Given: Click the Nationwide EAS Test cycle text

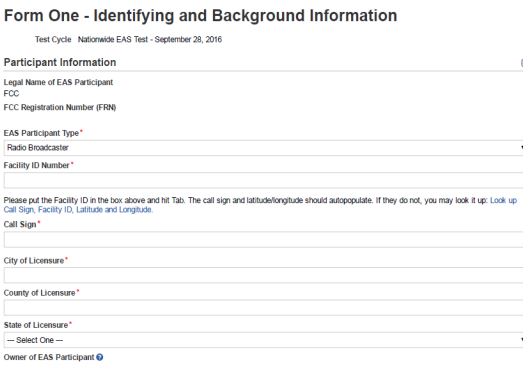Looking at the screenshot, I should tap(150, 39).
